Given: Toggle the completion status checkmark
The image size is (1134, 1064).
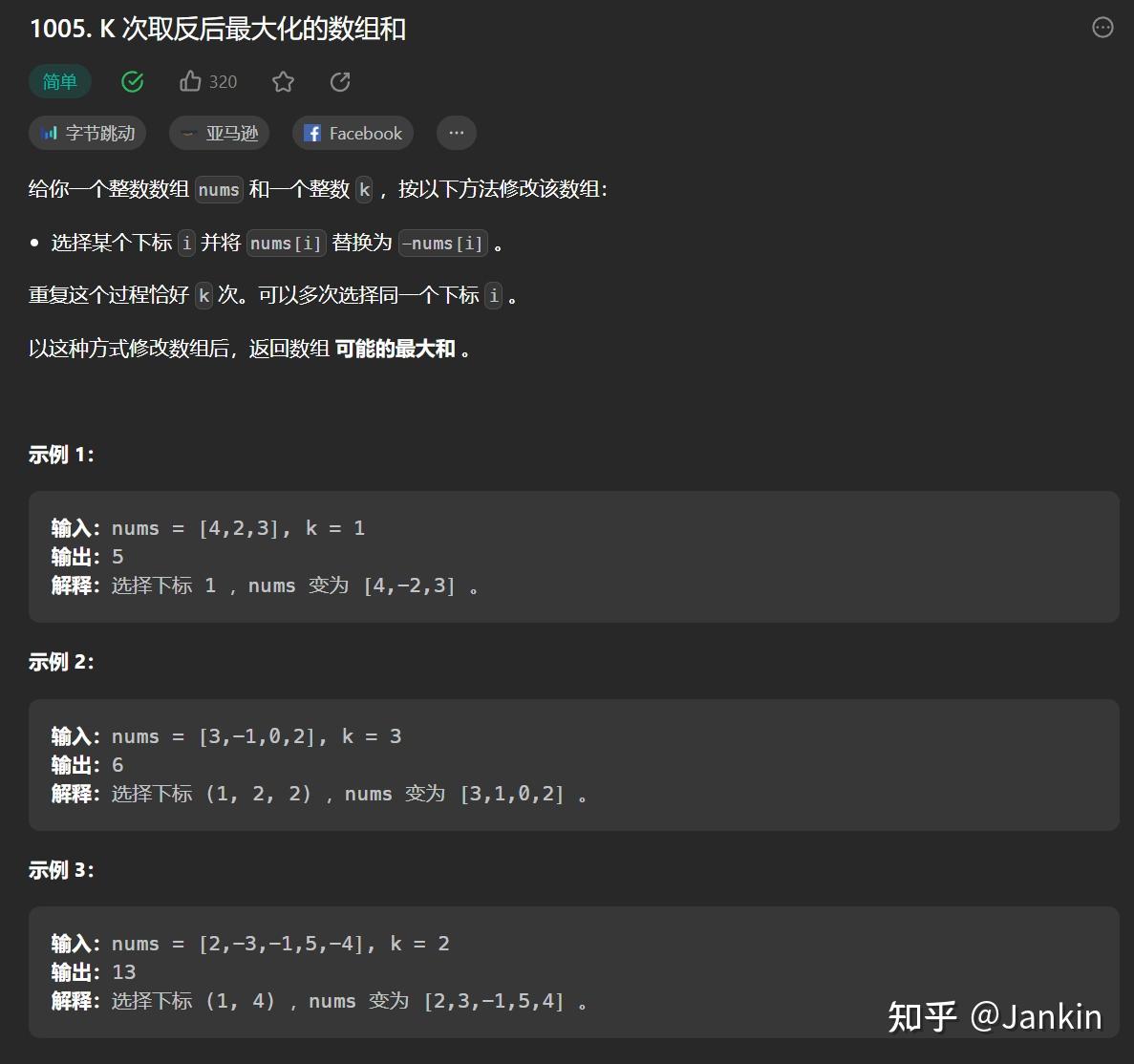Looking at the screenshot, I should 132,82.
